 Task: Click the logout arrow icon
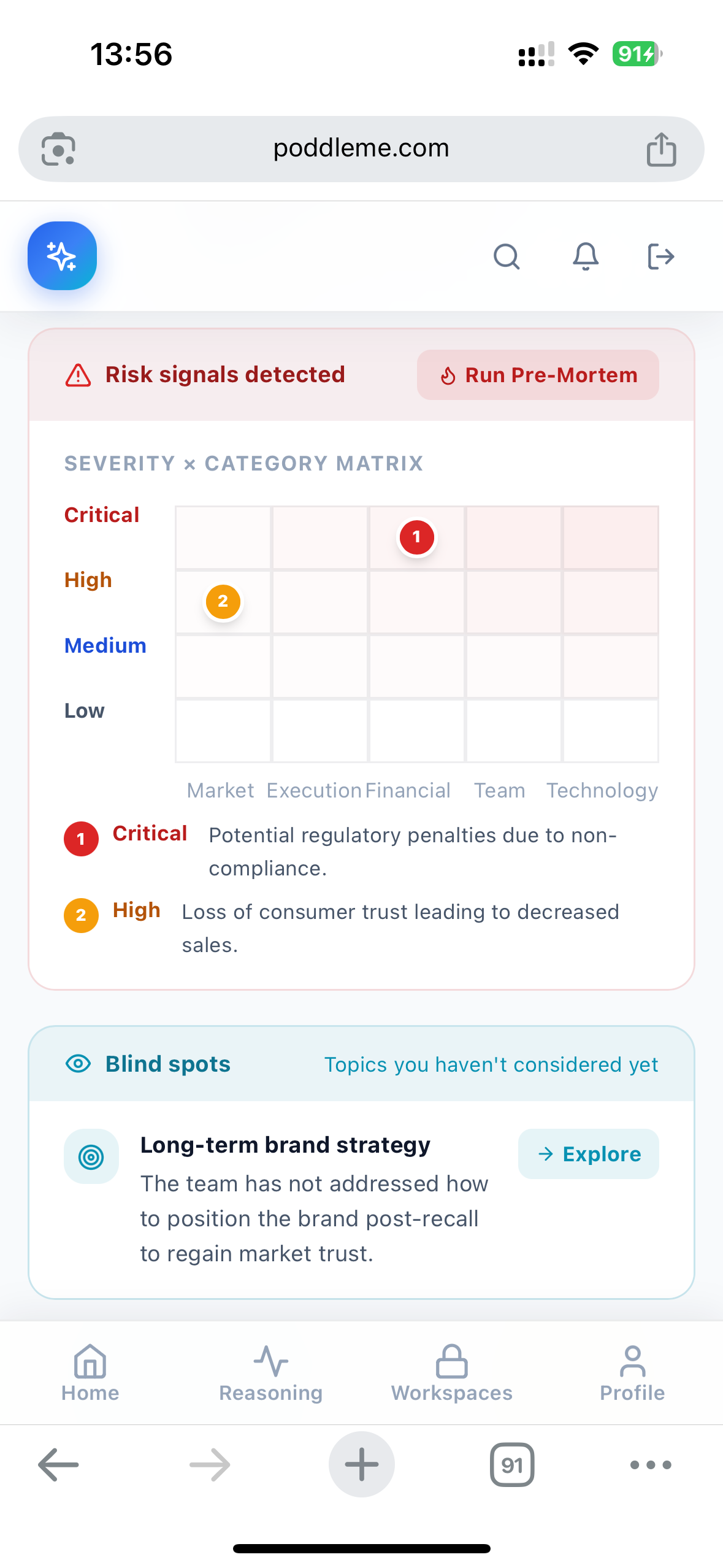click(661, 256)
